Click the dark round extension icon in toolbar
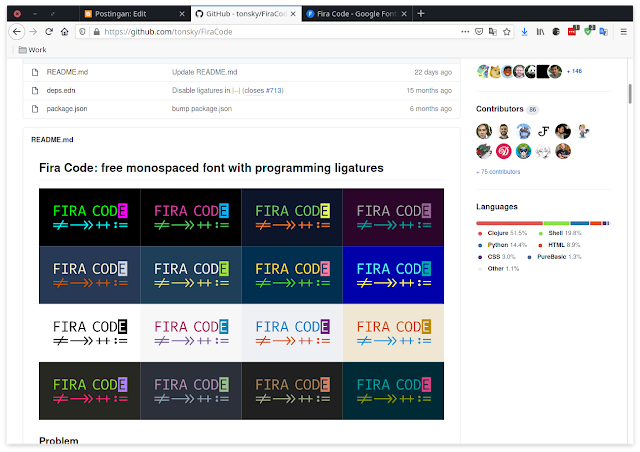 [556, 32]
